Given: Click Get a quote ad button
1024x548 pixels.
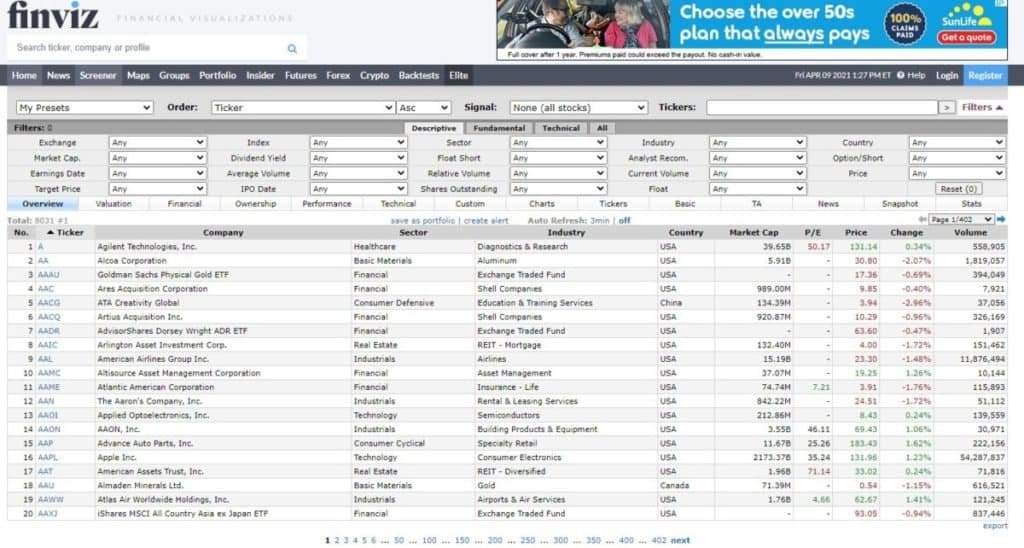Looking at the screenshot, I should point(966,37).
